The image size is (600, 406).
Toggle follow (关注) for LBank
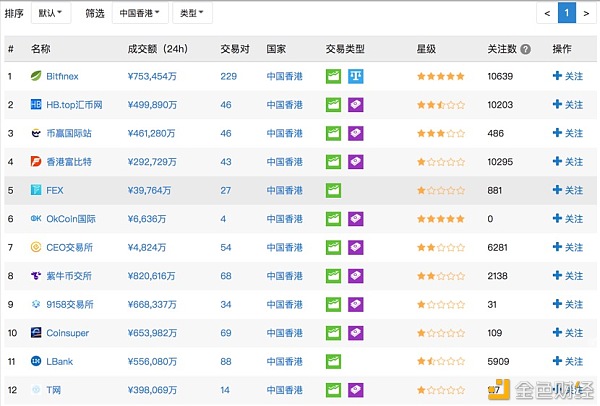point(567,362)
